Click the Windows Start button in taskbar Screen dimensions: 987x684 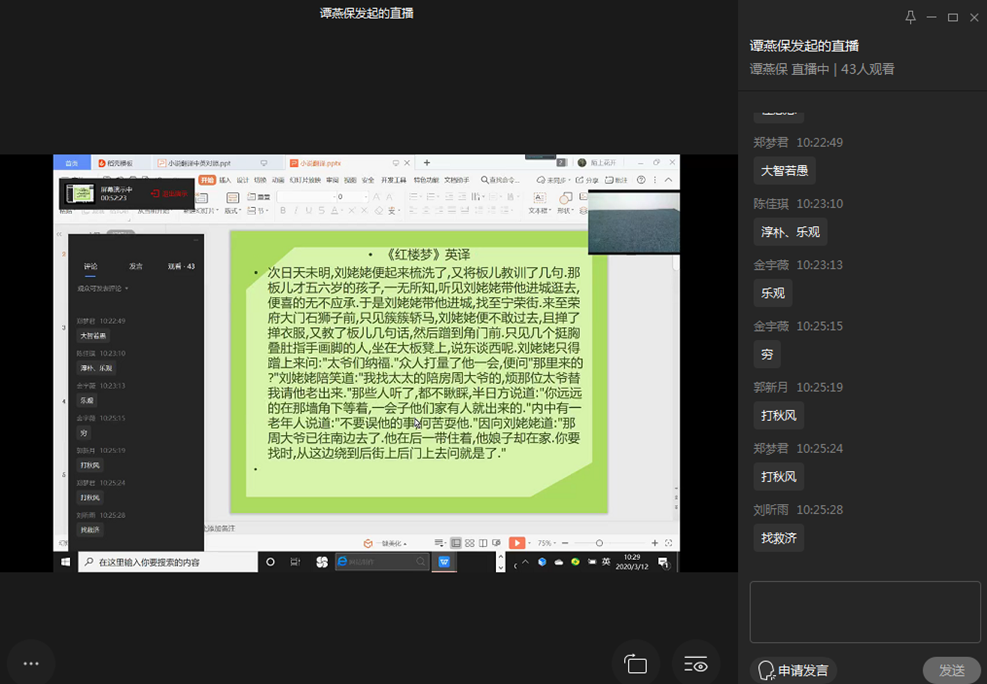coord(66,562)
